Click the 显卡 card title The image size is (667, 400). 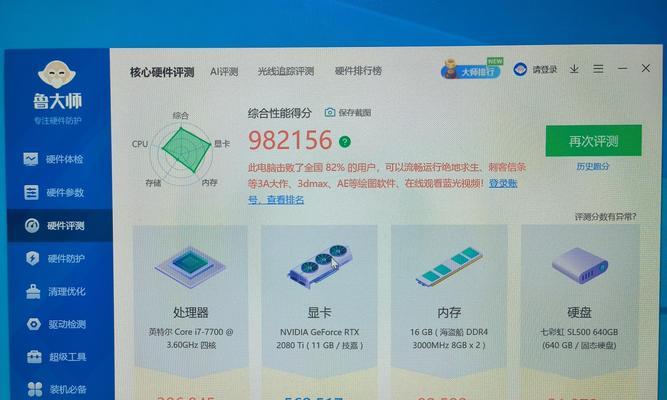[x=319, y=313]
